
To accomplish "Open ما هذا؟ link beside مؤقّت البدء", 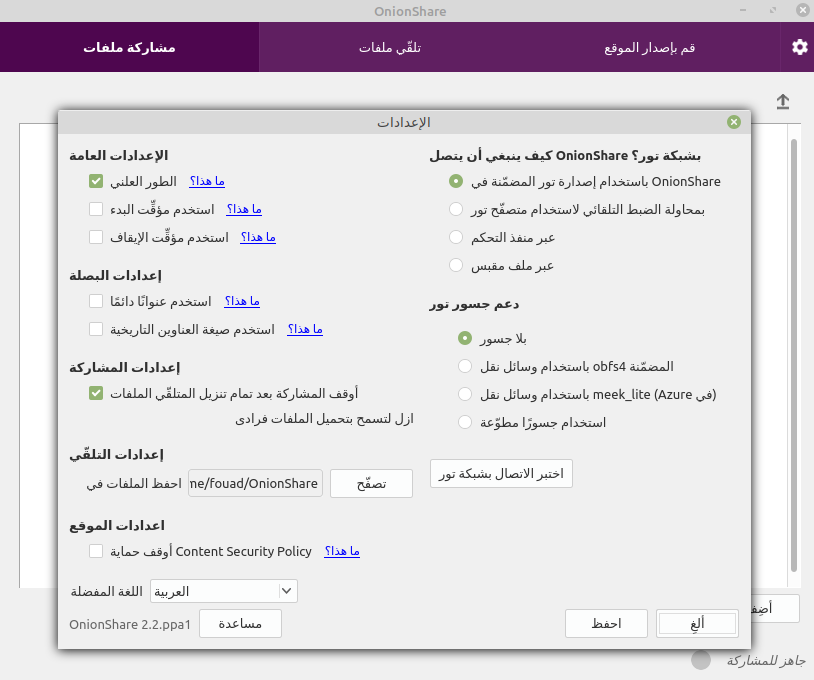I will (x=244, y=209).
